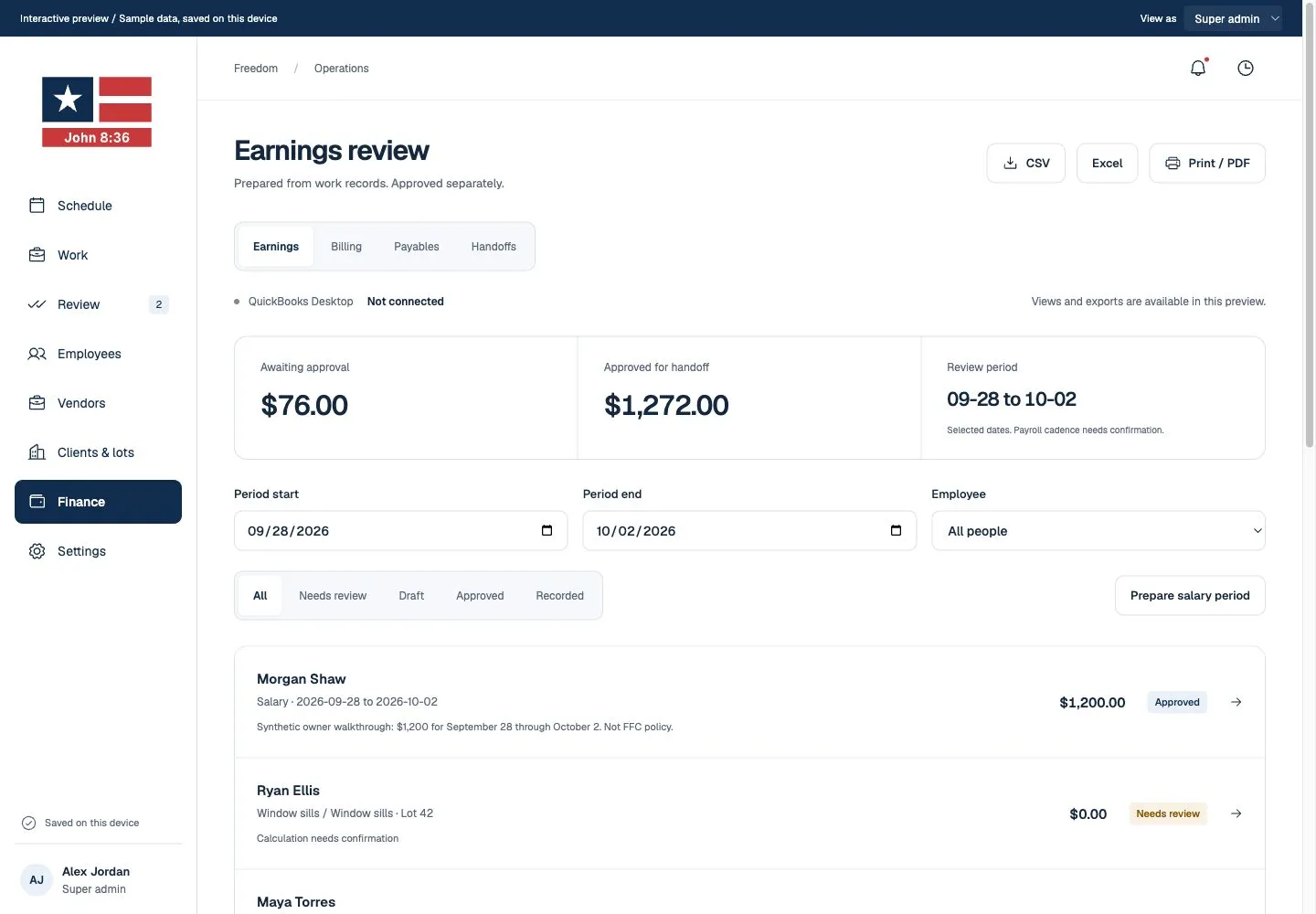Switch to the Payables tab
Viewport: 1316px width, 914px height.
click(x=417, y=247)
